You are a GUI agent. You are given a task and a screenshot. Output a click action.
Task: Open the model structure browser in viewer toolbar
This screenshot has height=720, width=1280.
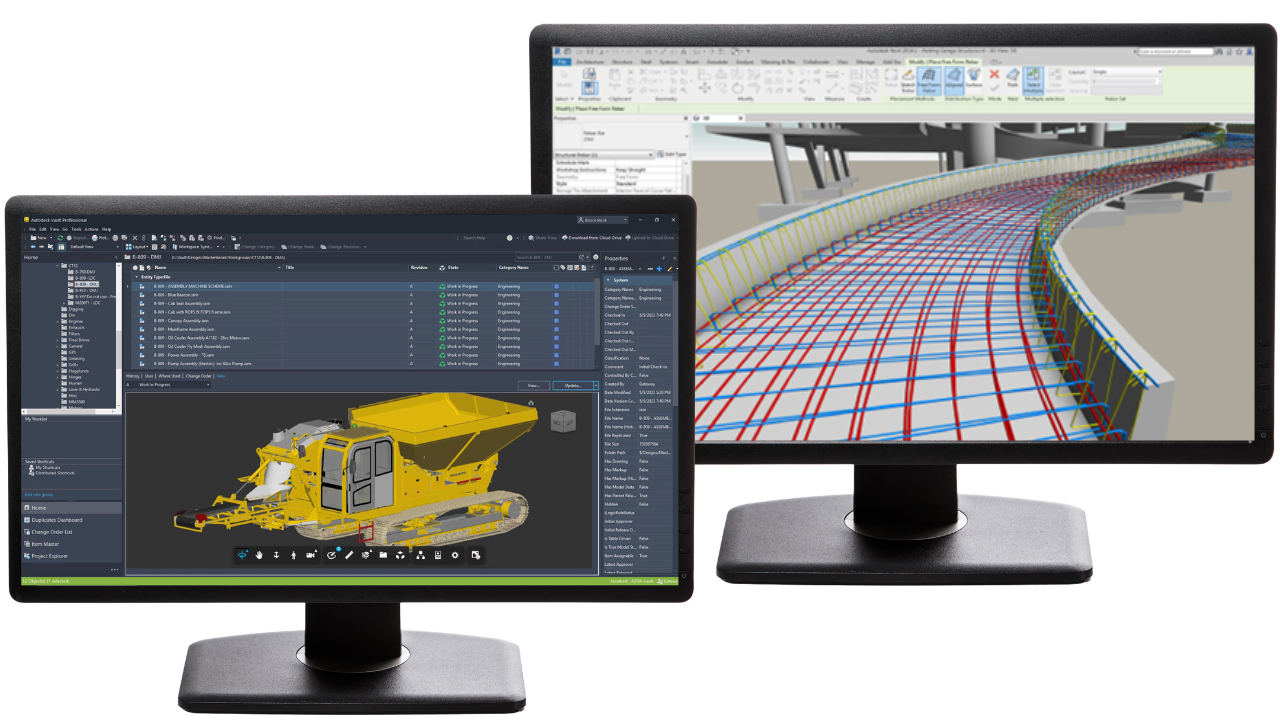(421, 554)
